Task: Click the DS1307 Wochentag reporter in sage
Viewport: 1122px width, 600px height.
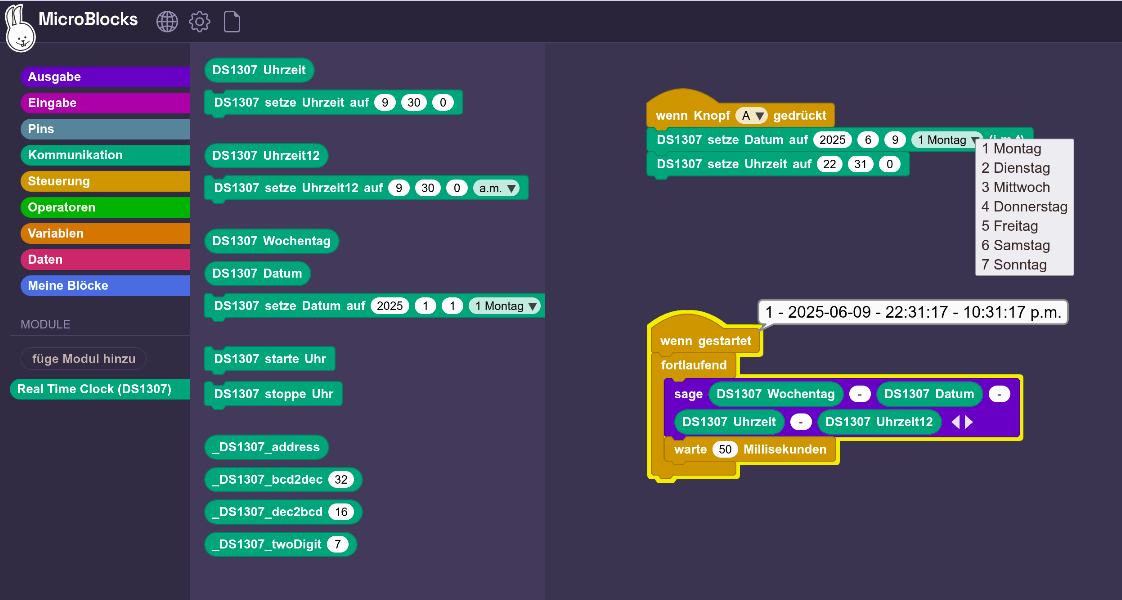Action: coord(776,394)
